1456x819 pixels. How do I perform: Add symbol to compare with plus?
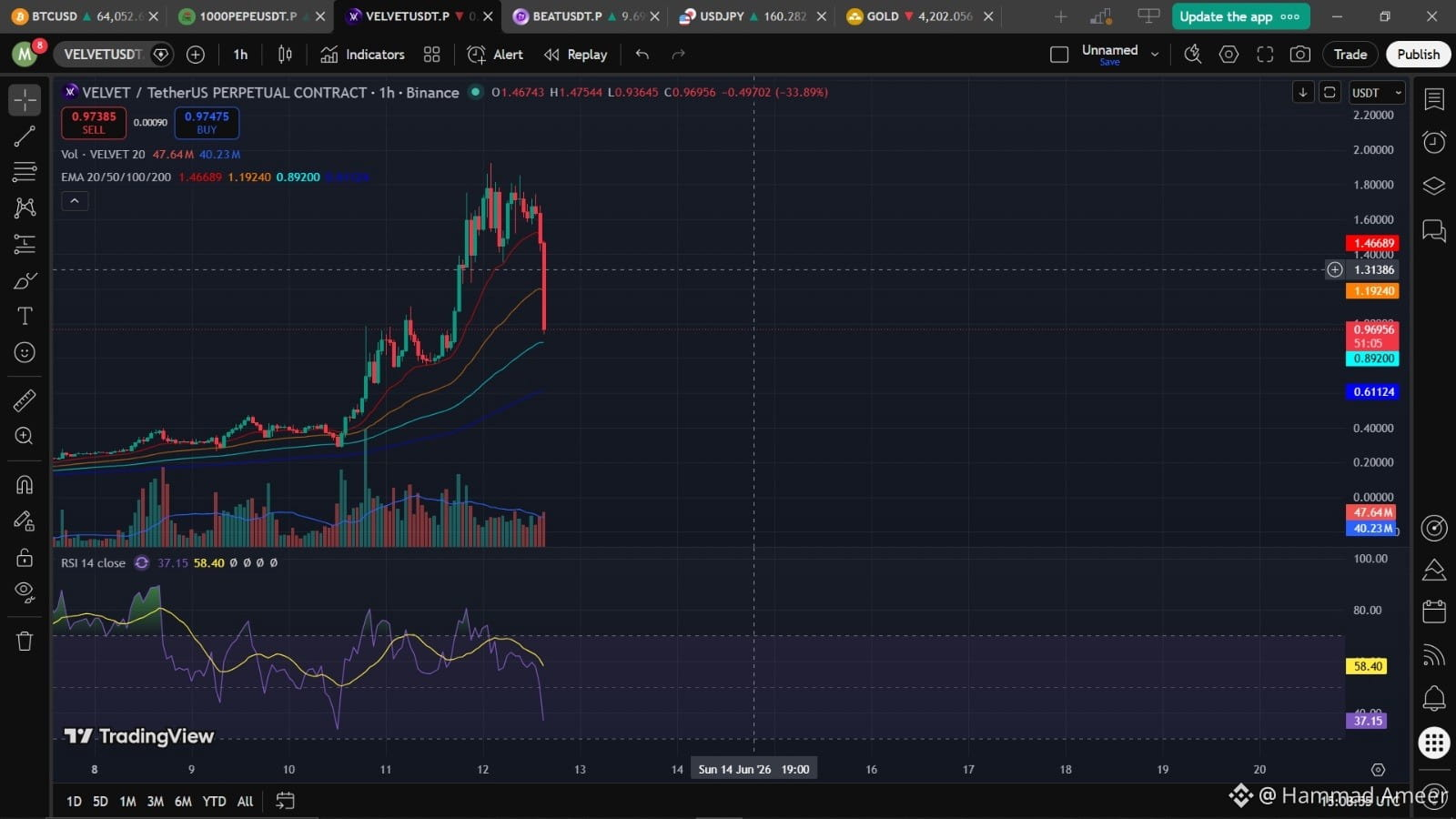tap(196, 55)
